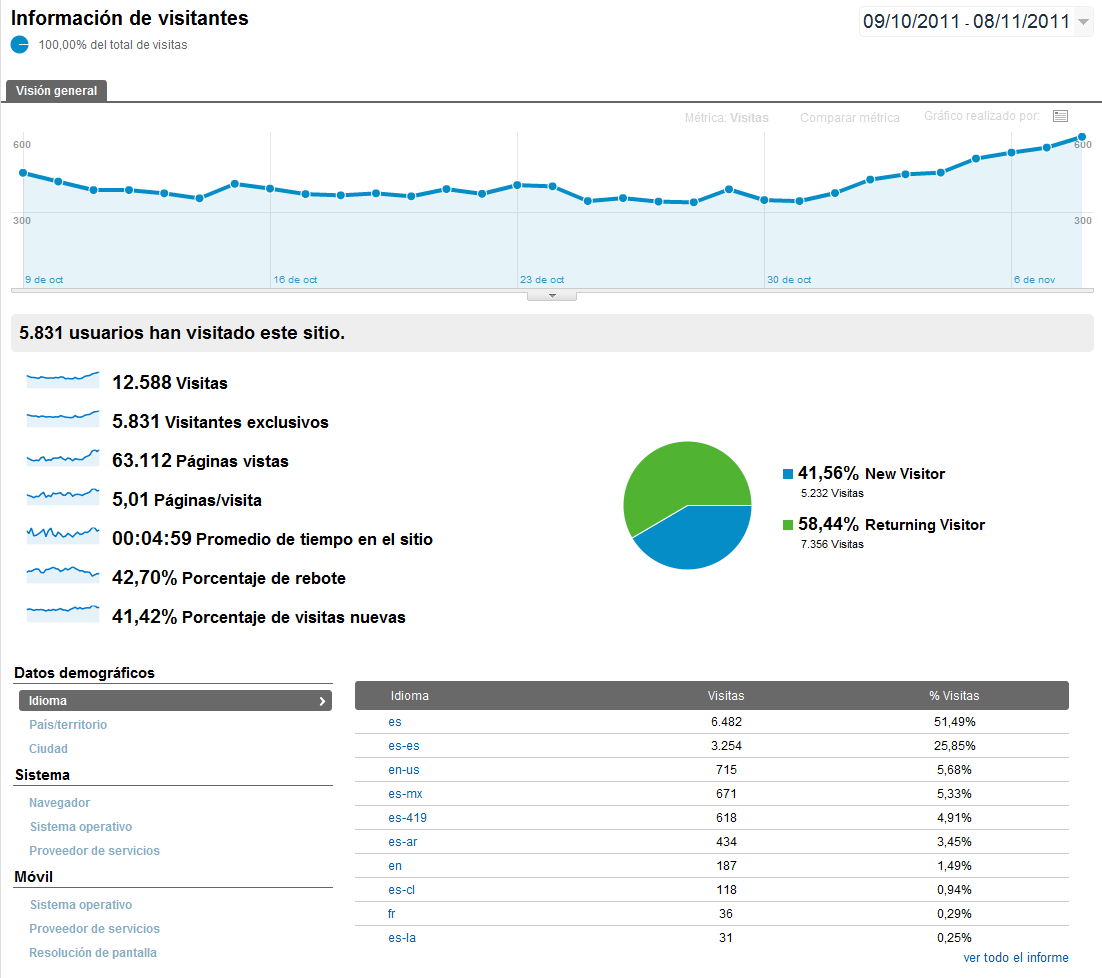Click '42,70% Porcentaje de rebote' text
The height and width of the screenshot is (978, 1102).
[229, 578]
